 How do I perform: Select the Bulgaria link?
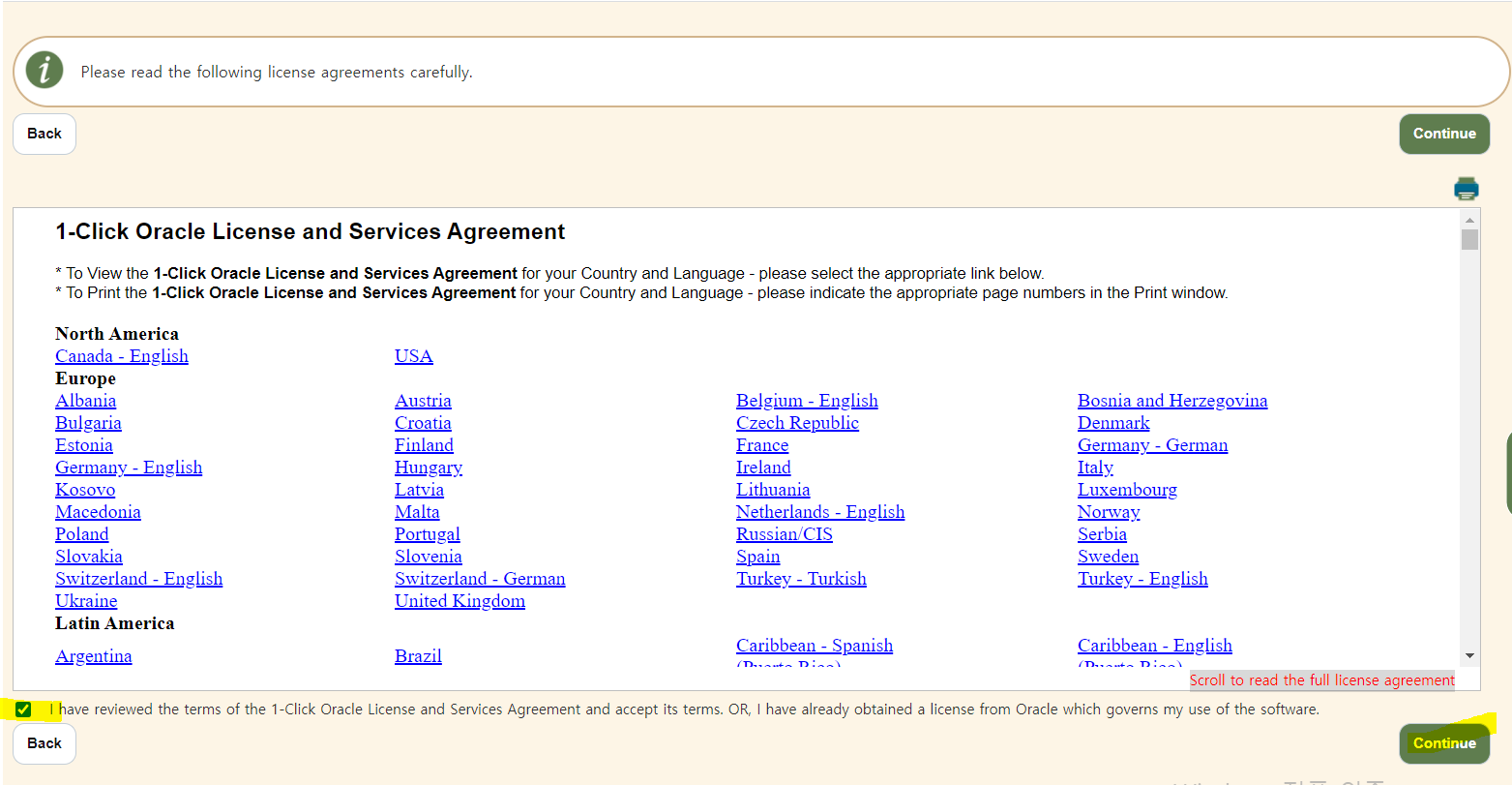click(88, 423)
